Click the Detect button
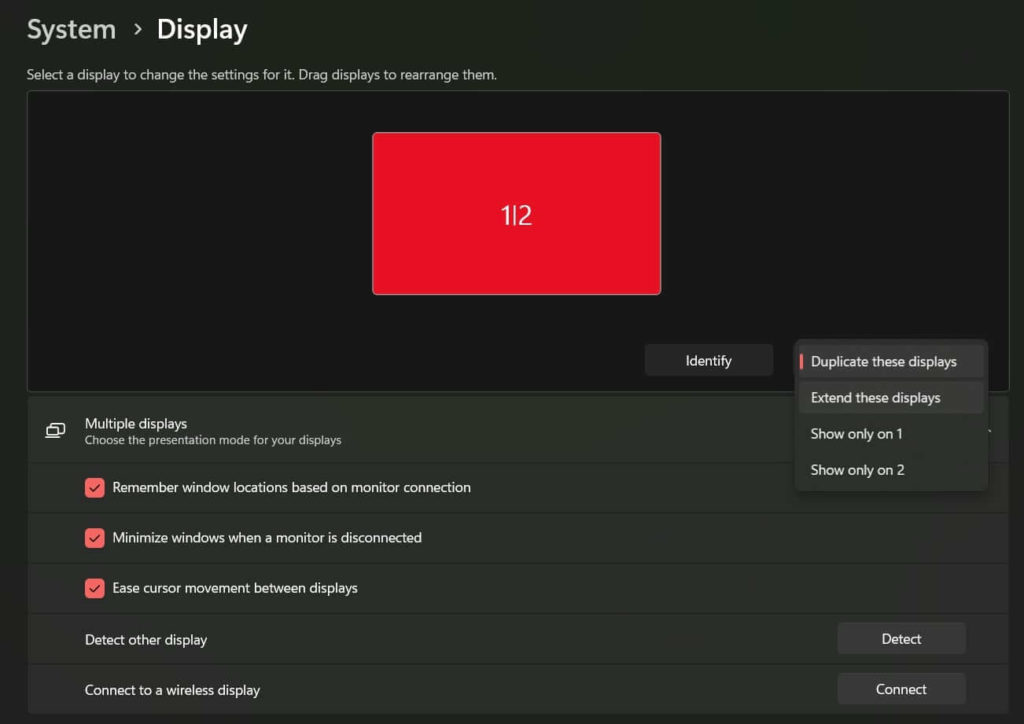 click(x=901, y=638)
